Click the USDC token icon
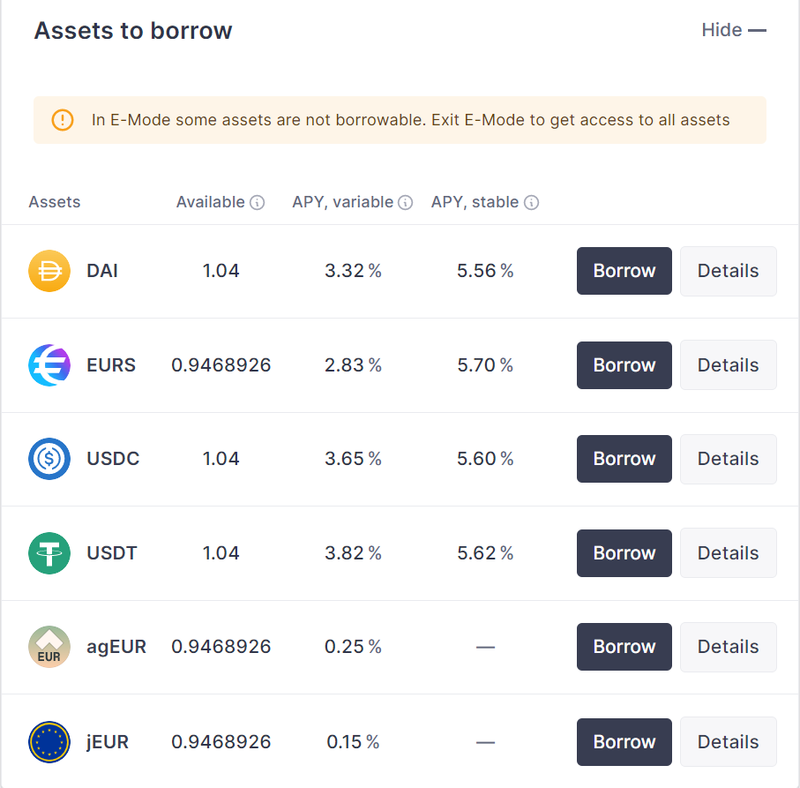The height and width of the screenshot is (788, 800). pyautogui.click(x=49, y=459)
